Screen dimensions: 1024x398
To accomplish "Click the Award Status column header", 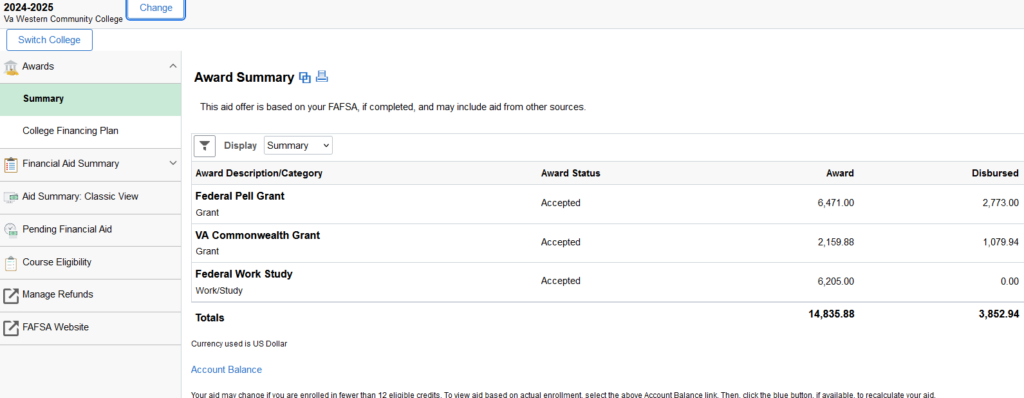I will tap(570, 174).
